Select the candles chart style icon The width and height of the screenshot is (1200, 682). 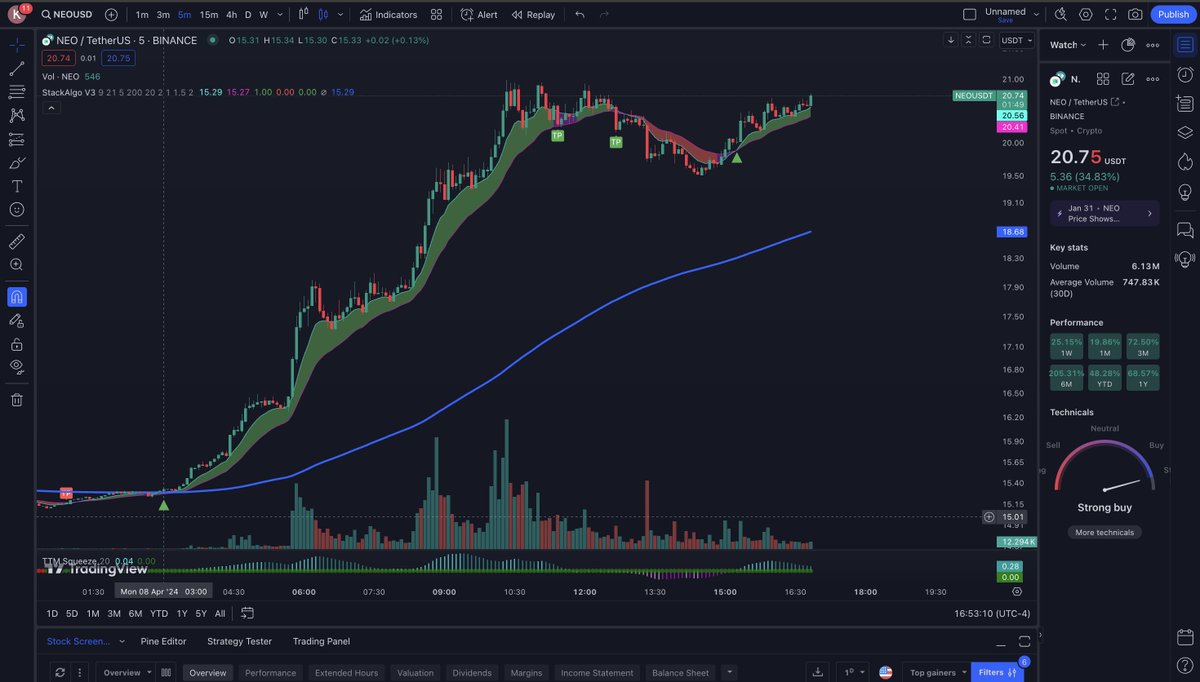point(323,15)
